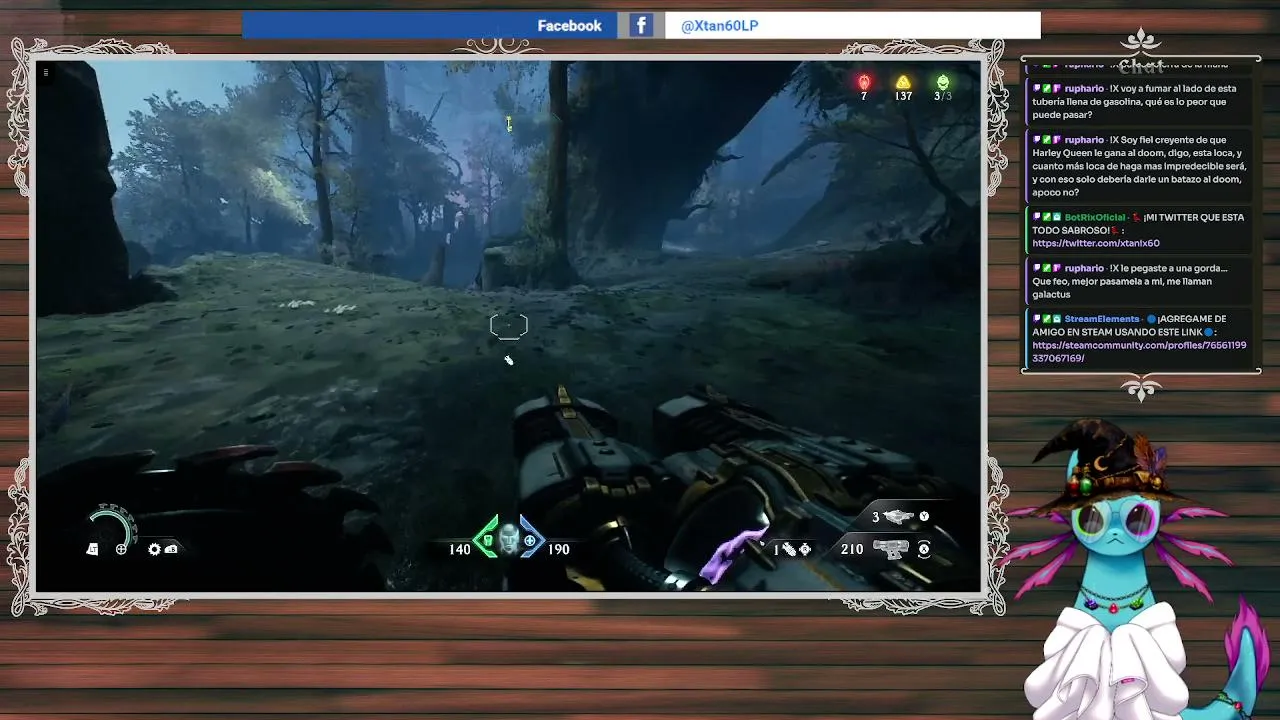Click the crosshair reticle in the game
The image size is (1280, 720).
tap(508, 326)
